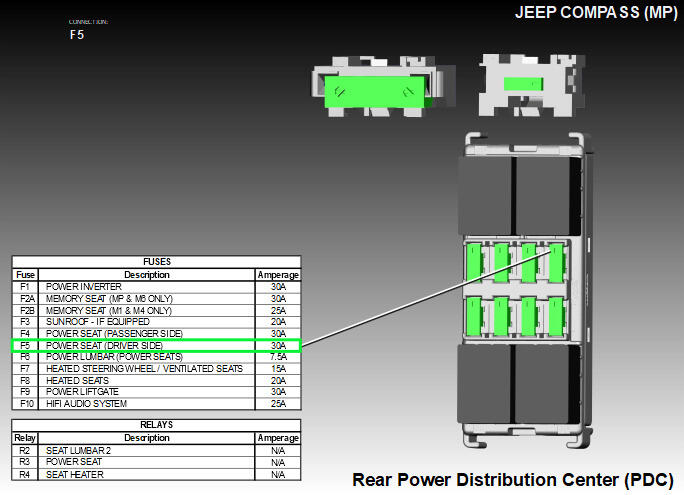Image resolution: width=684 pixels, height=495 pixels.
Task: Click the 20A amperage for SUNROOF row
Action: tap(278, 322)
